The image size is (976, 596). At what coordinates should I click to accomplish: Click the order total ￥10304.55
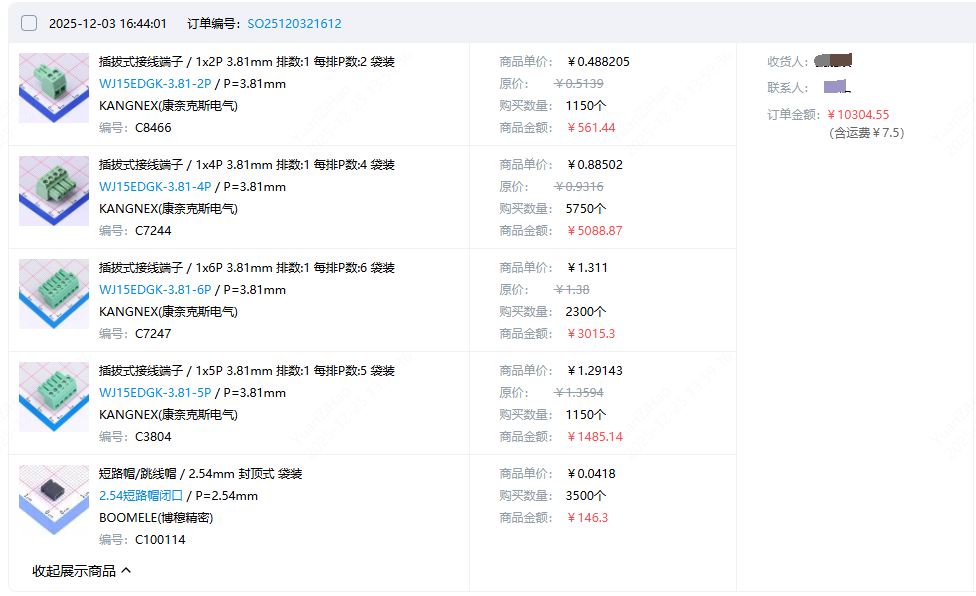[858, 115]
